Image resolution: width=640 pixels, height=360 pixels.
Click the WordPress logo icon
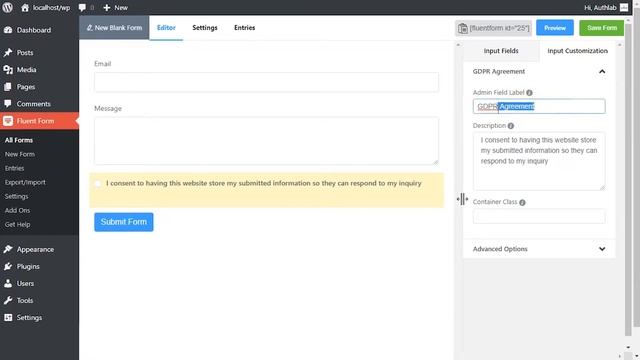coord(8,7)
